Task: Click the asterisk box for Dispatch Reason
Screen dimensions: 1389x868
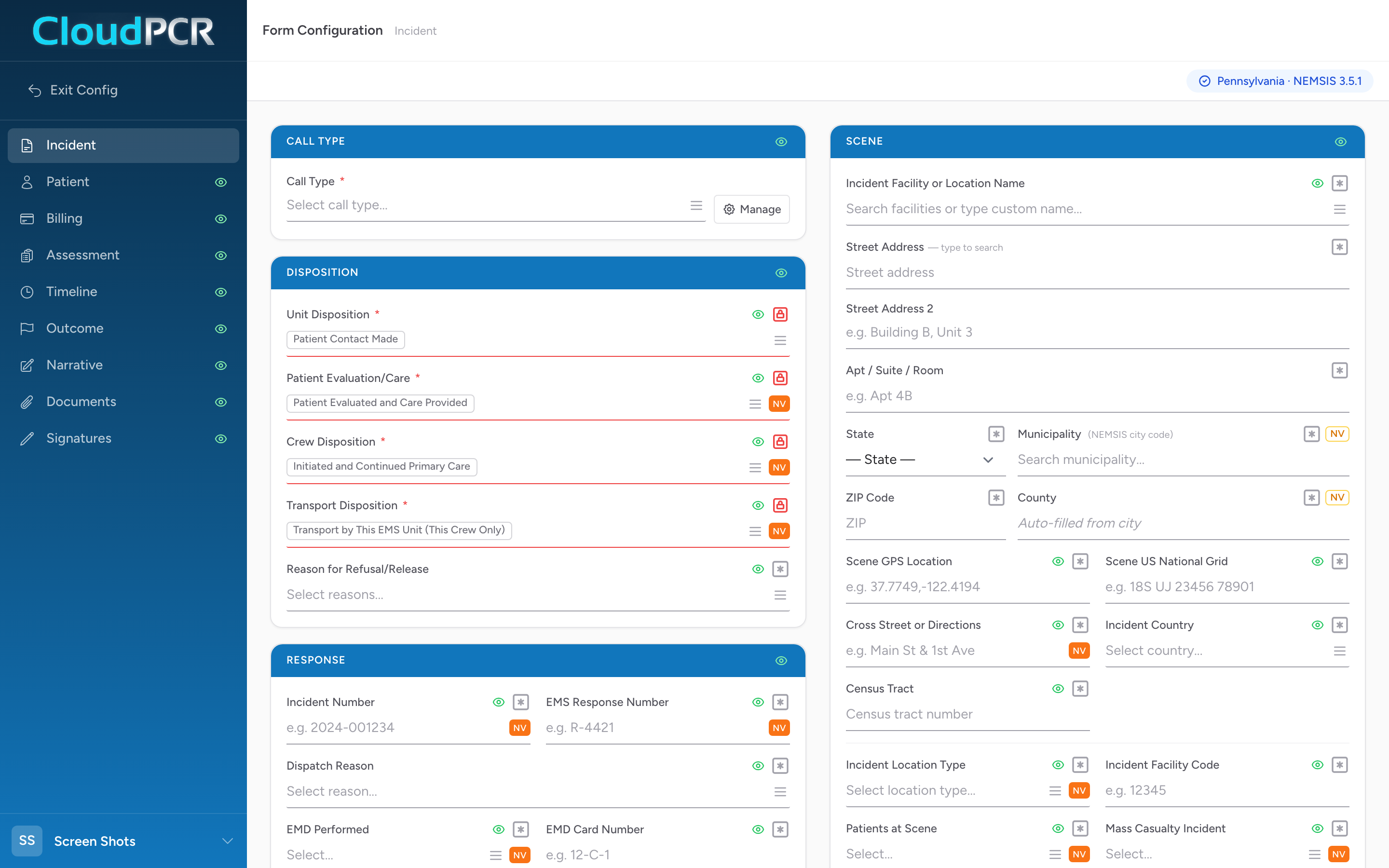Action: pos(780,766)
